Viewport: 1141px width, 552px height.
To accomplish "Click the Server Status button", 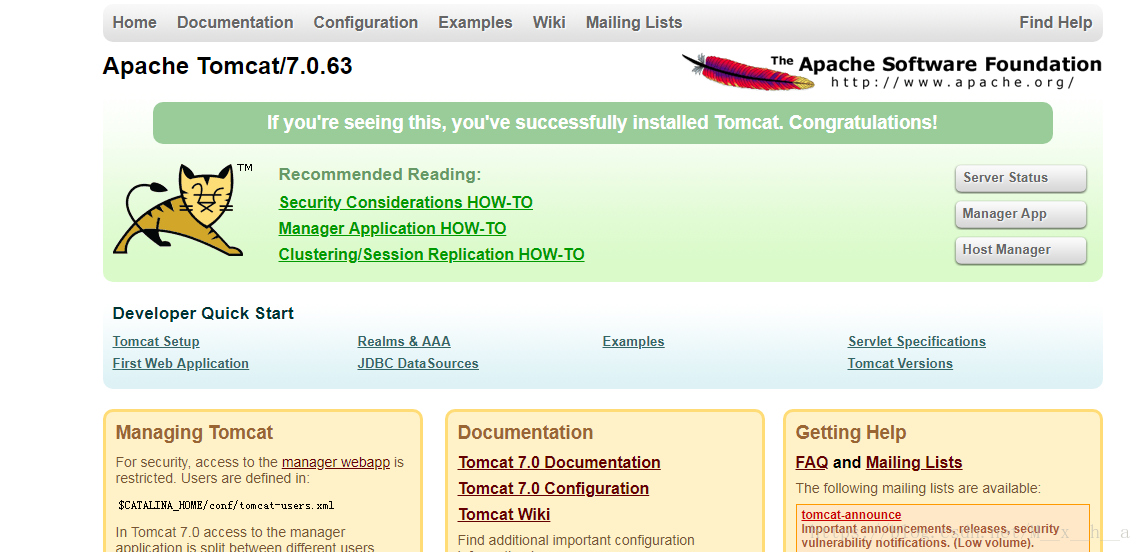I will 1020,178.
